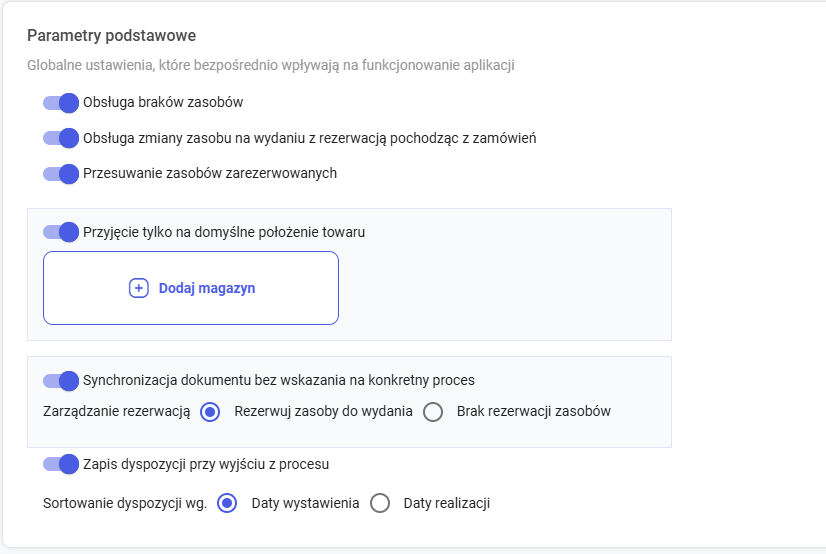Viewport: 826px width, 554px height.
Task: Click the plus icon in the add warehouse box
Action: pos(139,288)
